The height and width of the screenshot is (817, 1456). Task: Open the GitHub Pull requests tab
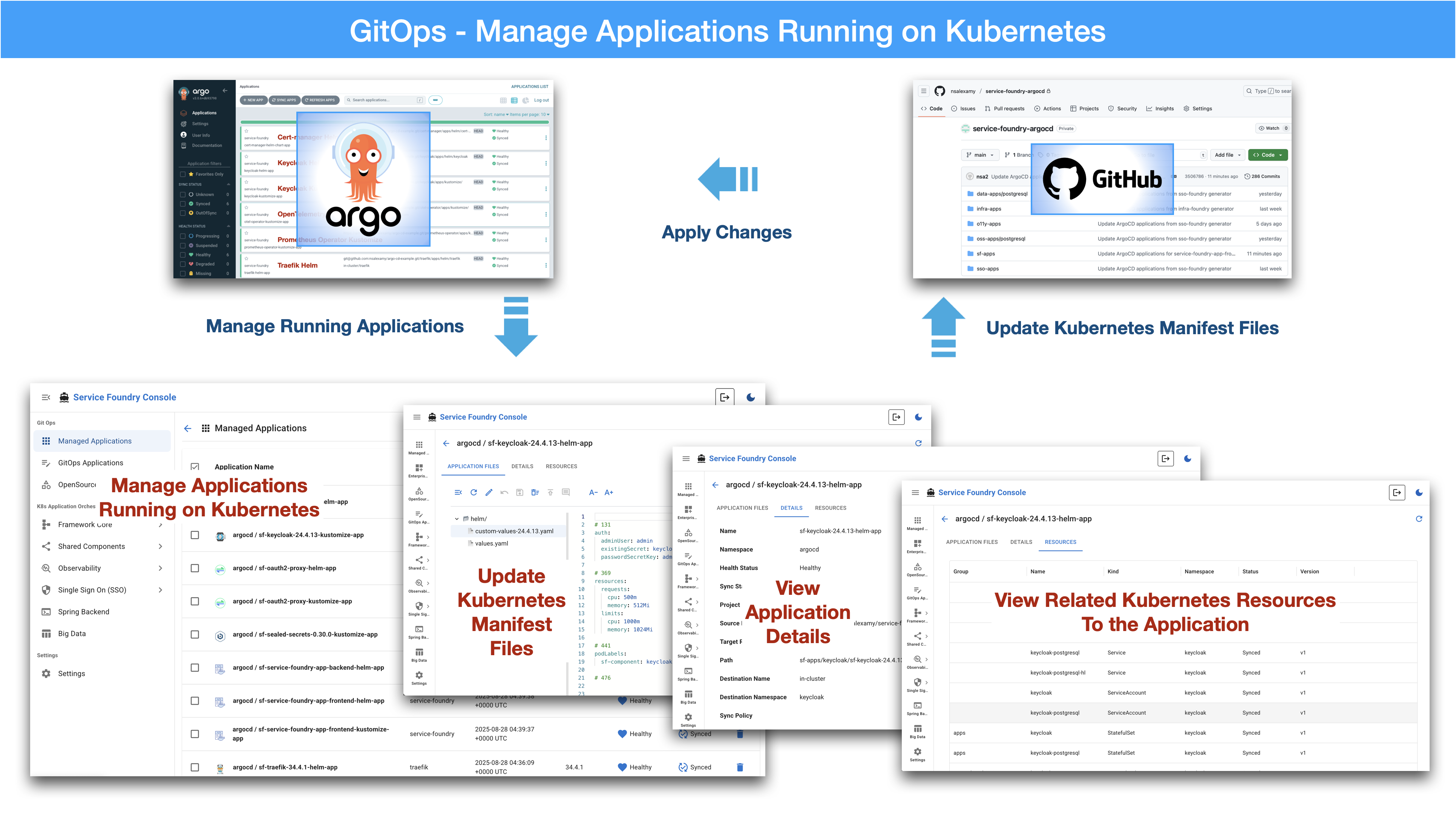(1004, 109)
